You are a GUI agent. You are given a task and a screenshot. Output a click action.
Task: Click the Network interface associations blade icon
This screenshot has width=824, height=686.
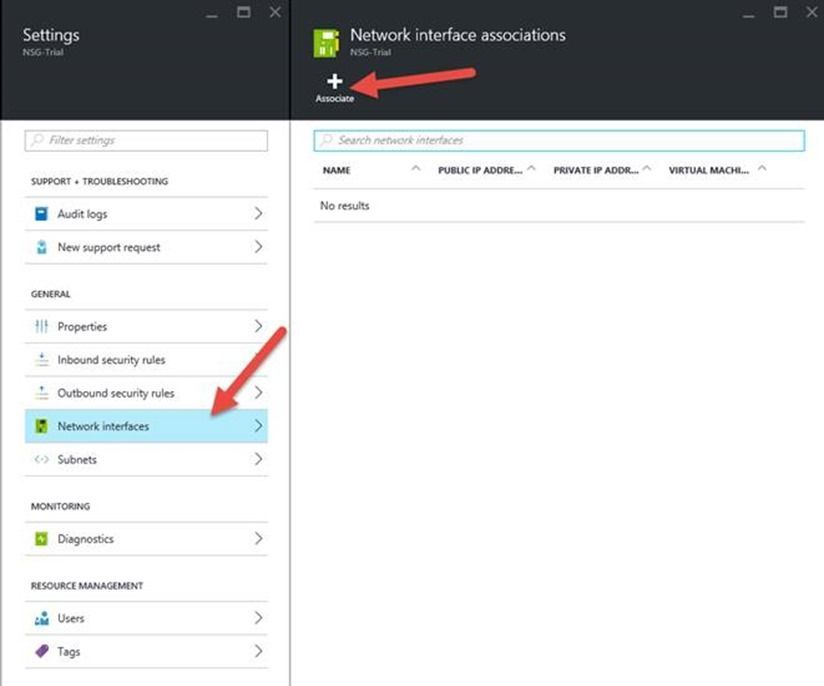(326, 43)
